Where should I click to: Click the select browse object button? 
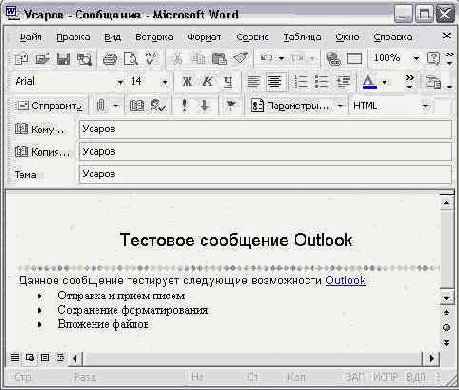point(447,327)
